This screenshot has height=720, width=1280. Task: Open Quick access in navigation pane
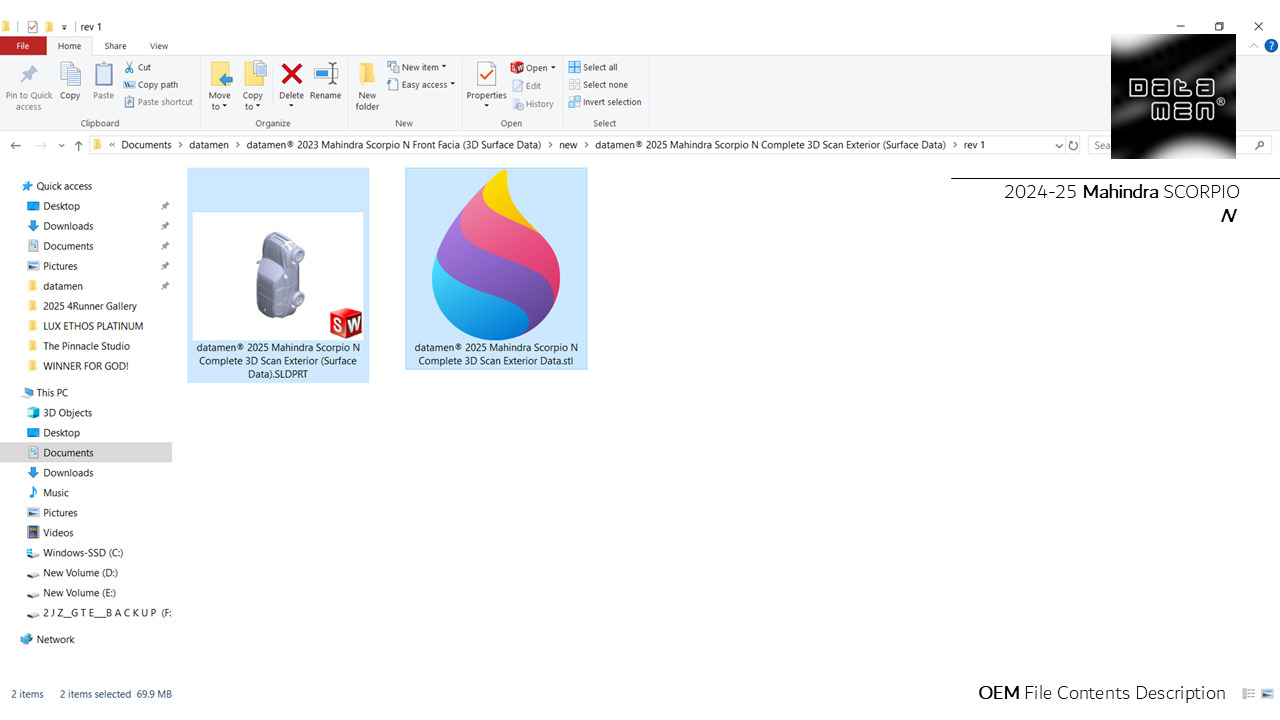point(64,186)
